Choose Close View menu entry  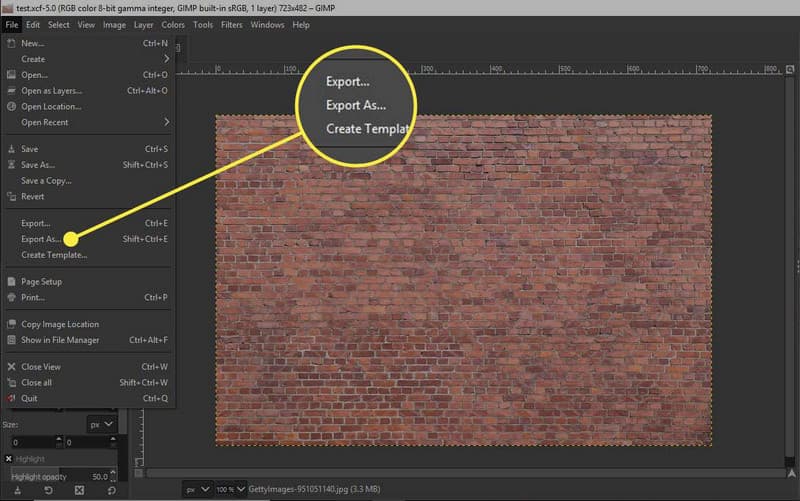[x=88, y=367]
